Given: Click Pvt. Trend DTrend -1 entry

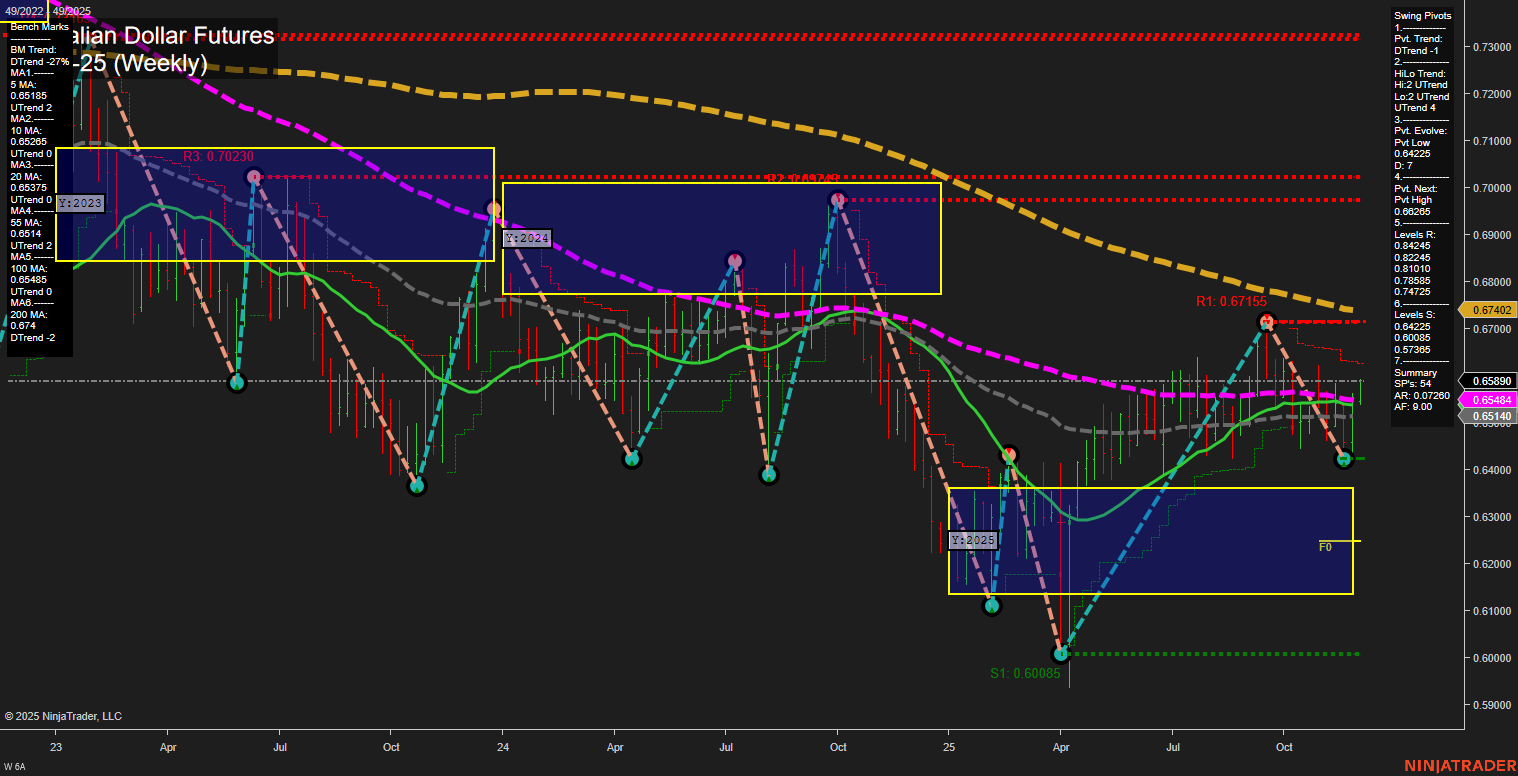Looking at the screenshot, I should 1416,51.
